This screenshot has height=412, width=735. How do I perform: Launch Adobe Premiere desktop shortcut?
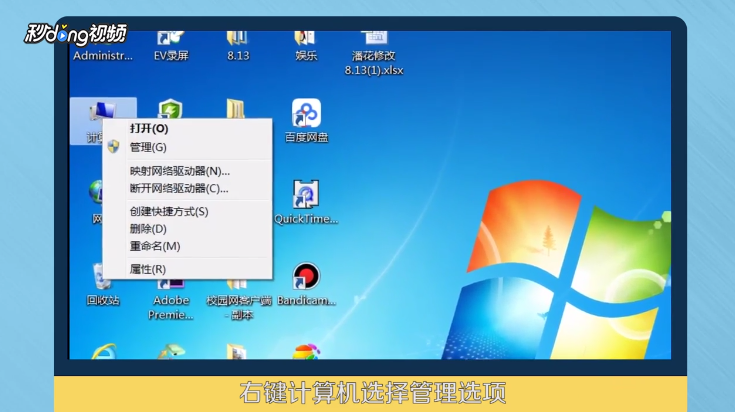pos(171,300)
